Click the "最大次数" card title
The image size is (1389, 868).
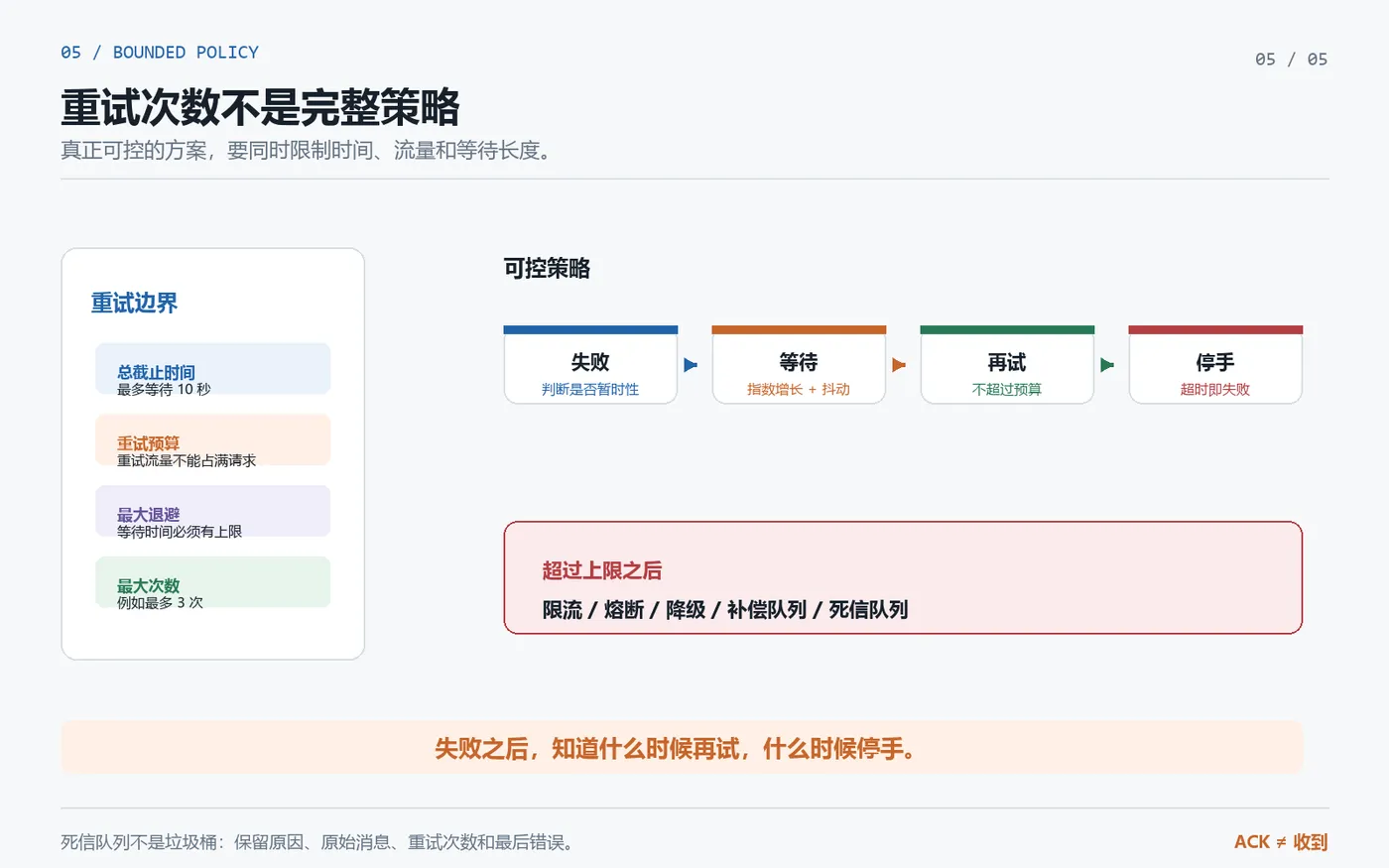click(x=148, y=586)
